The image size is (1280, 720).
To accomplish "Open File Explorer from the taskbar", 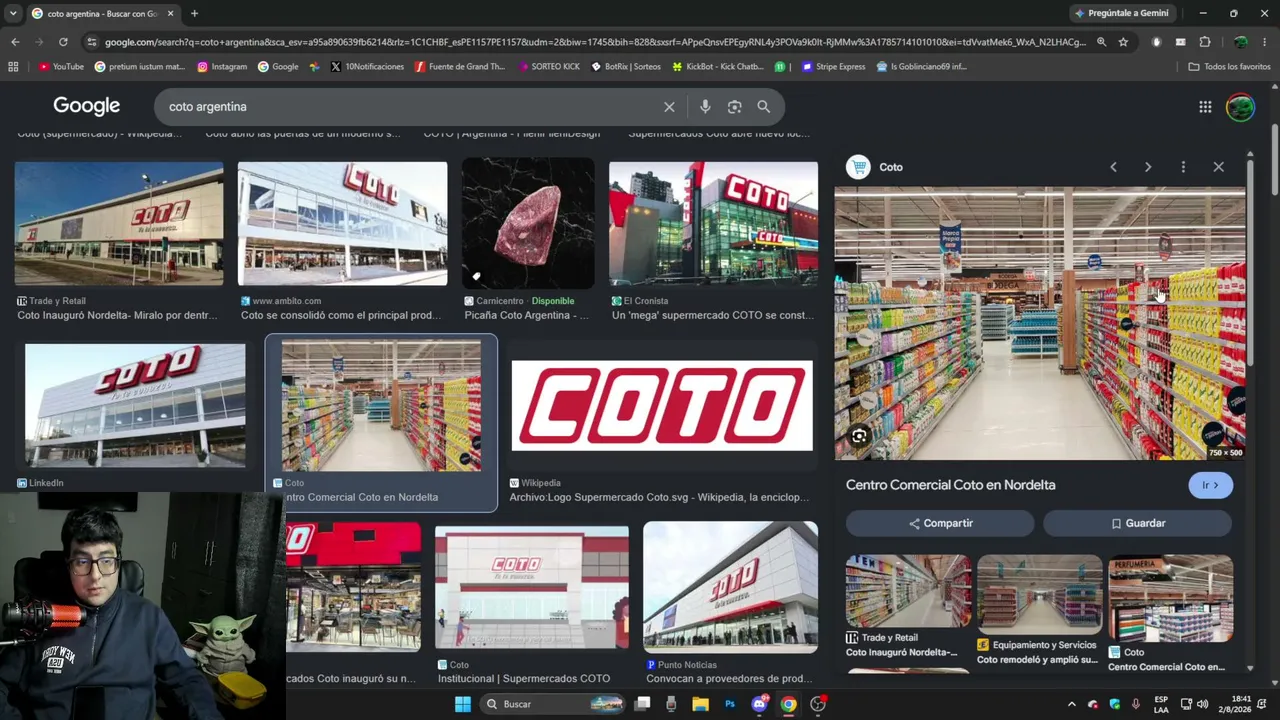I will 700,704.
